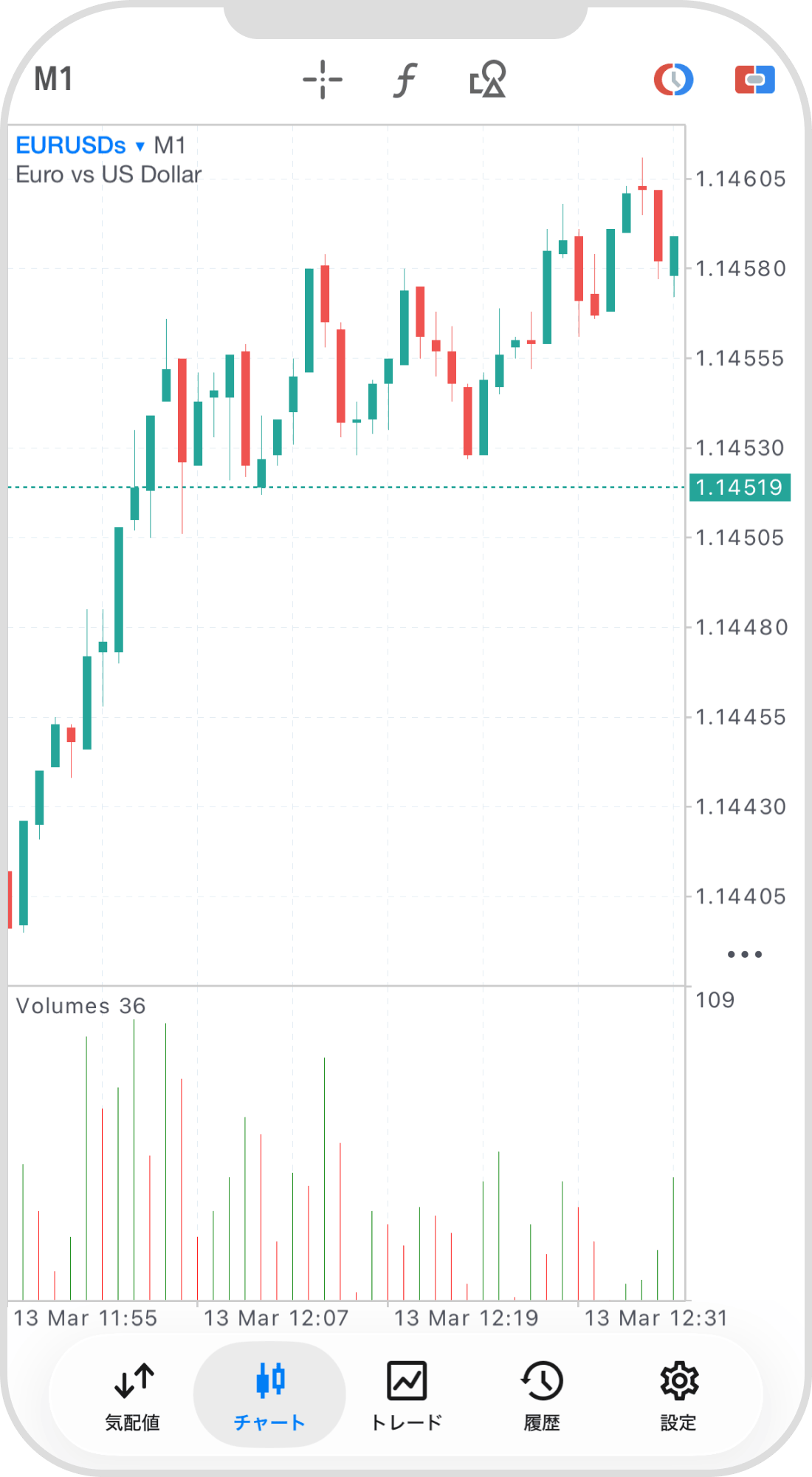812x1477 pixels.
Task: Activate the crosshair tool
Action: coord(323,80)
